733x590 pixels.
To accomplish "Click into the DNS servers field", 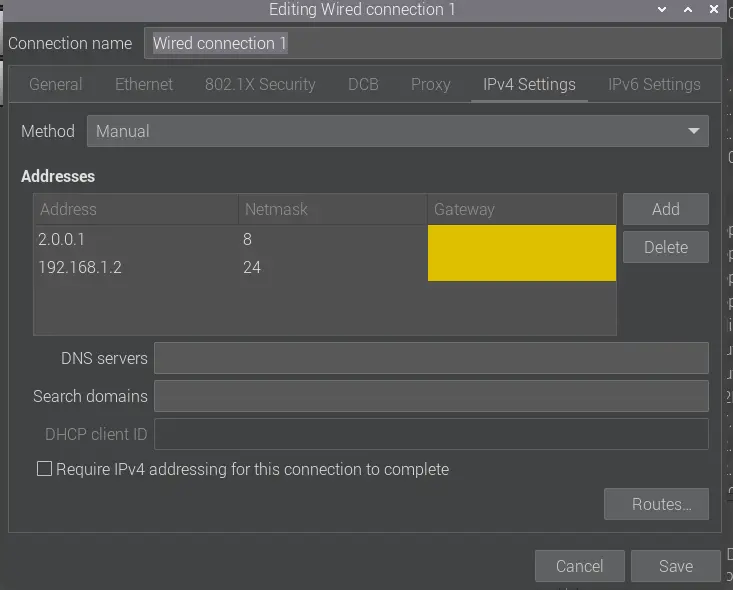I will (x=431, y=358).
